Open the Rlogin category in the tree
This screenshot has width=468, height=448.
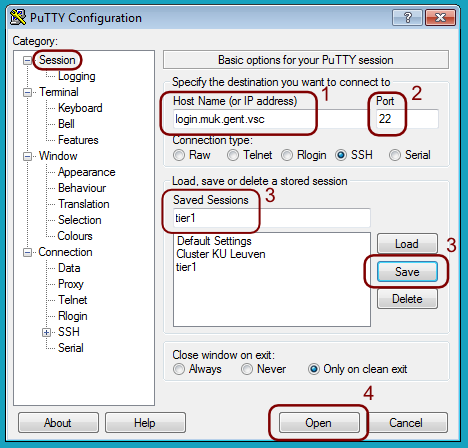[73, 316]
